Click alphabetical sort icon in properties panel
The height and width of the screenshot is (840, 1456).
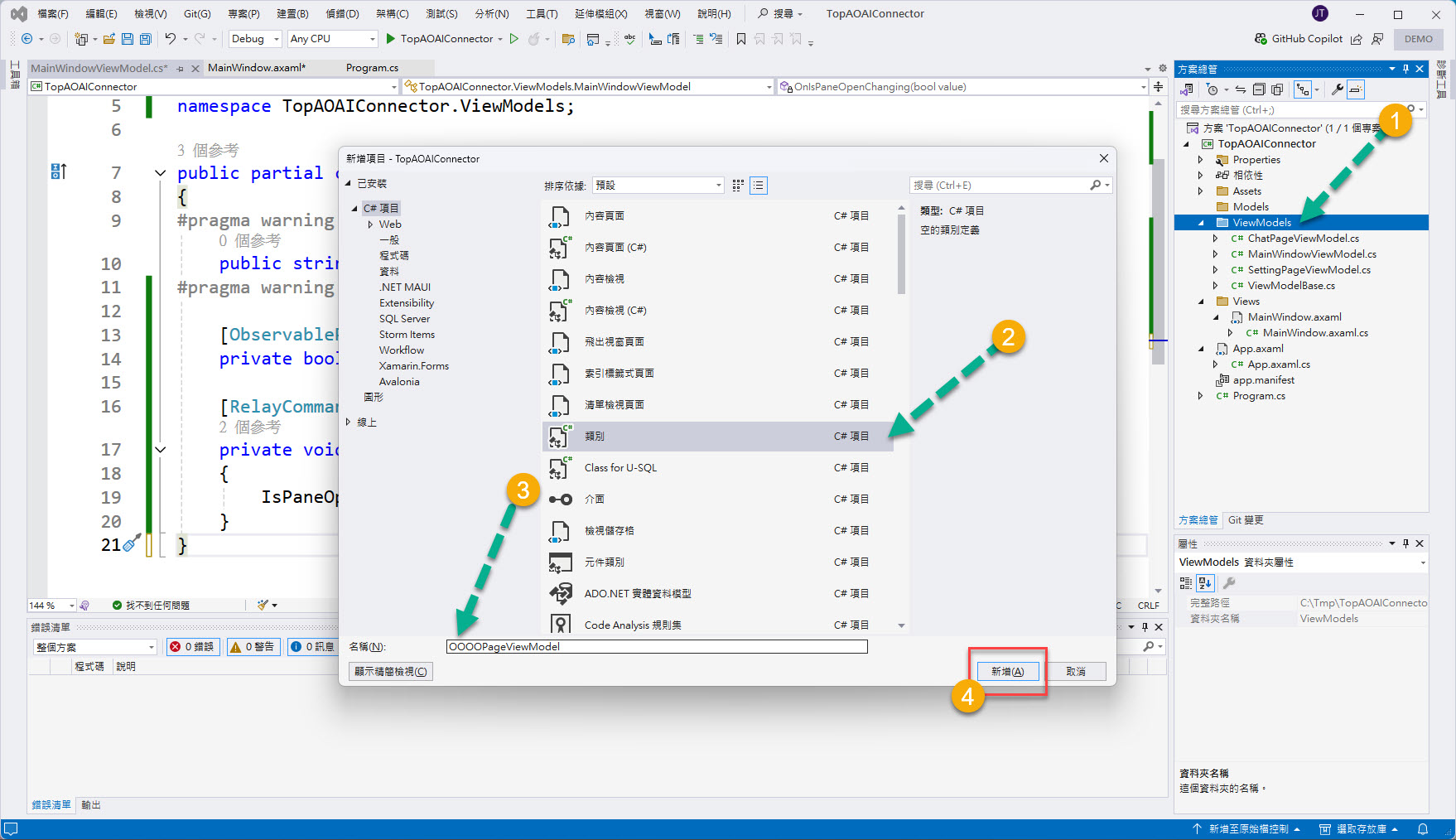tap(1205, 583)
